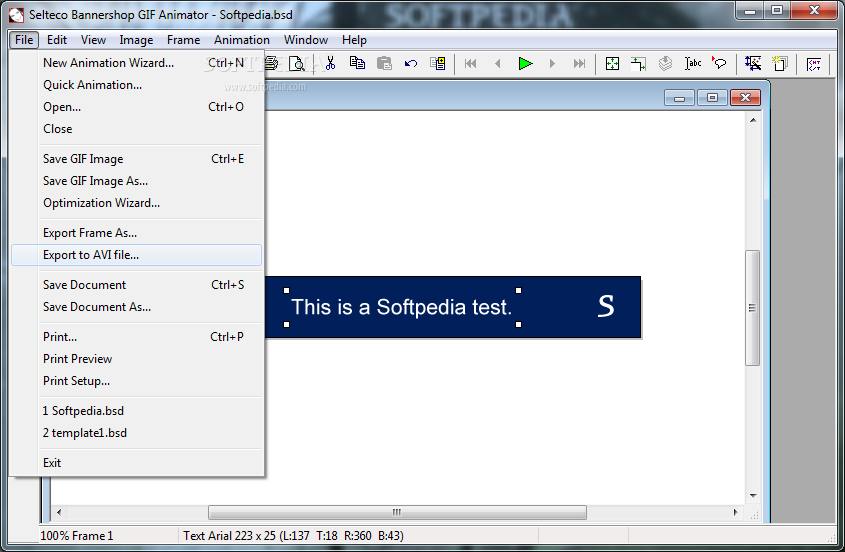Screen dimensions: 845x552
Task: Open the Frame menu
Action: tap(183, 40)
